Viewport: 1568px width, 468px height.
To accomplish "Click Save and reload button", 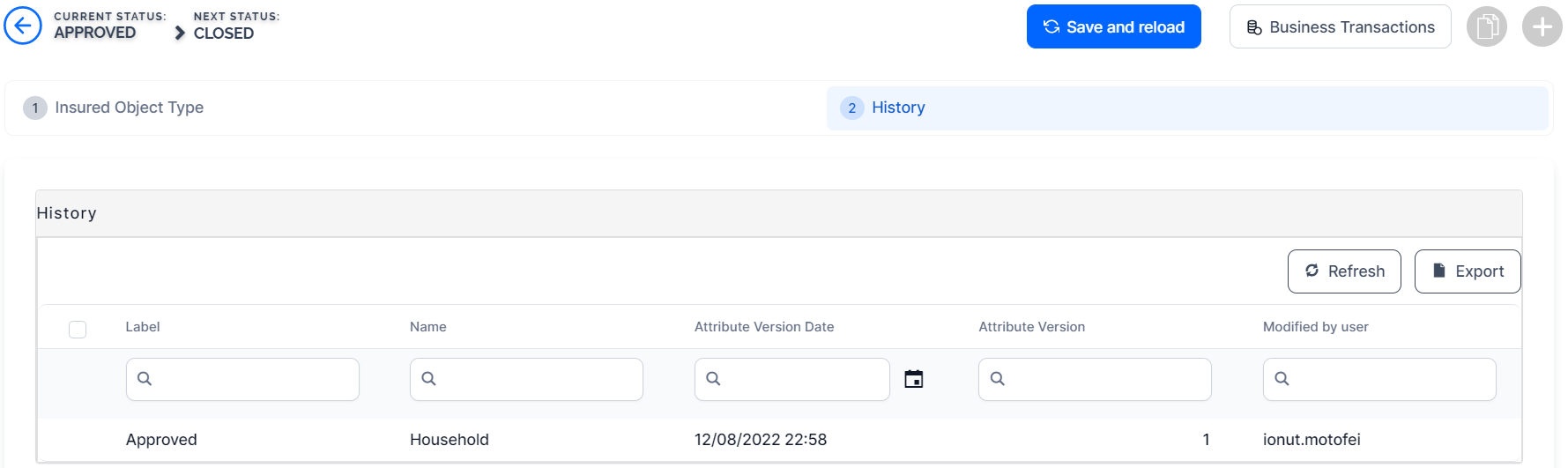I will [x=1113, y=26].
